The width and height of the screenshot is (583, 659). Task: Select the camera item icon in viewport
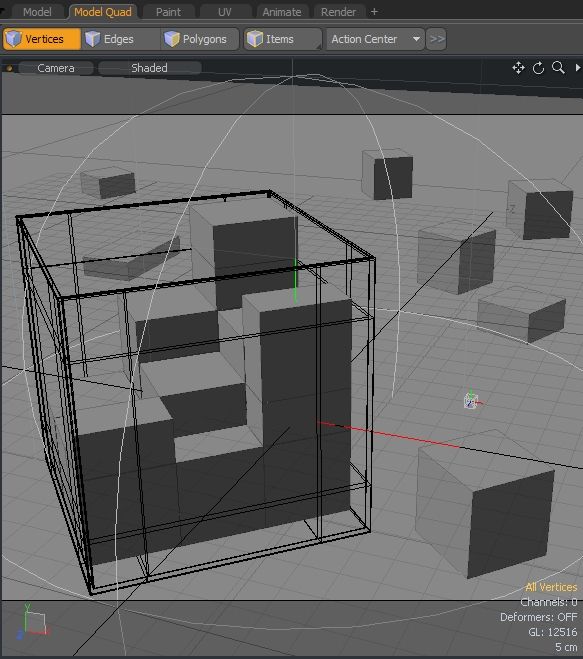tap(472, 400)
